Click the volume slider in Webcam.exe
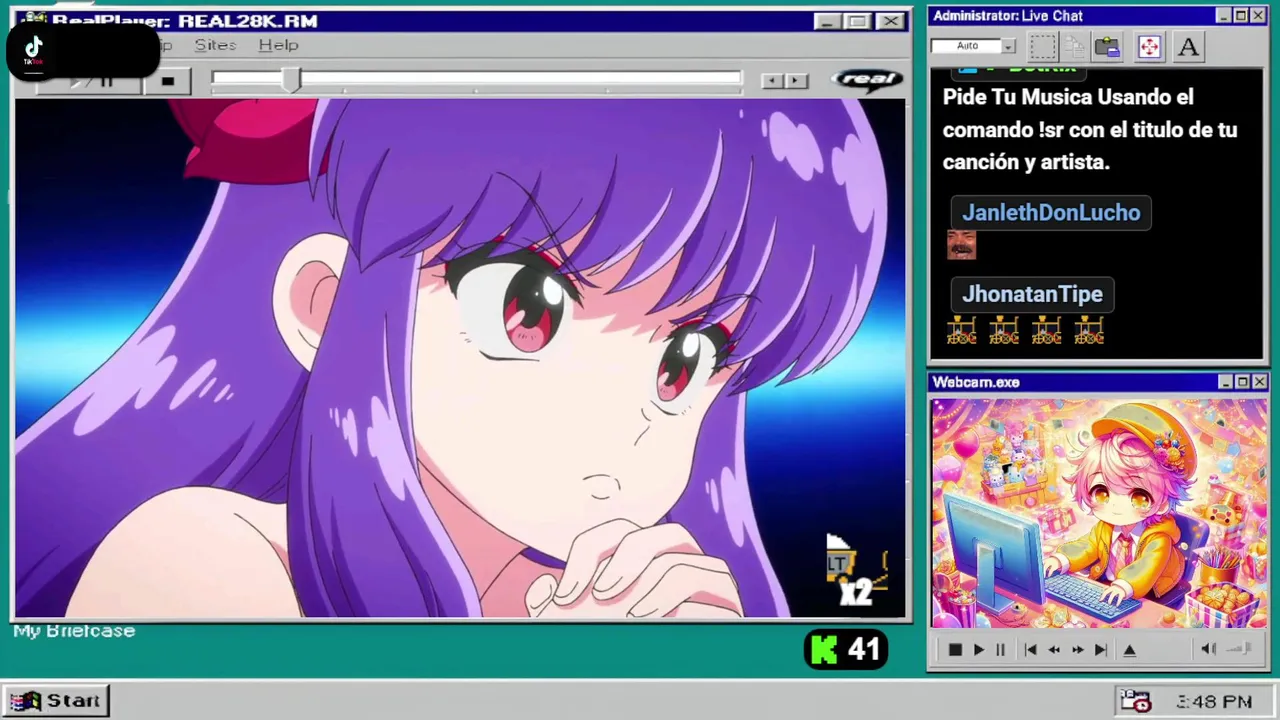The height and width of the screenshot is (720, 1280). pos(1239,649)
